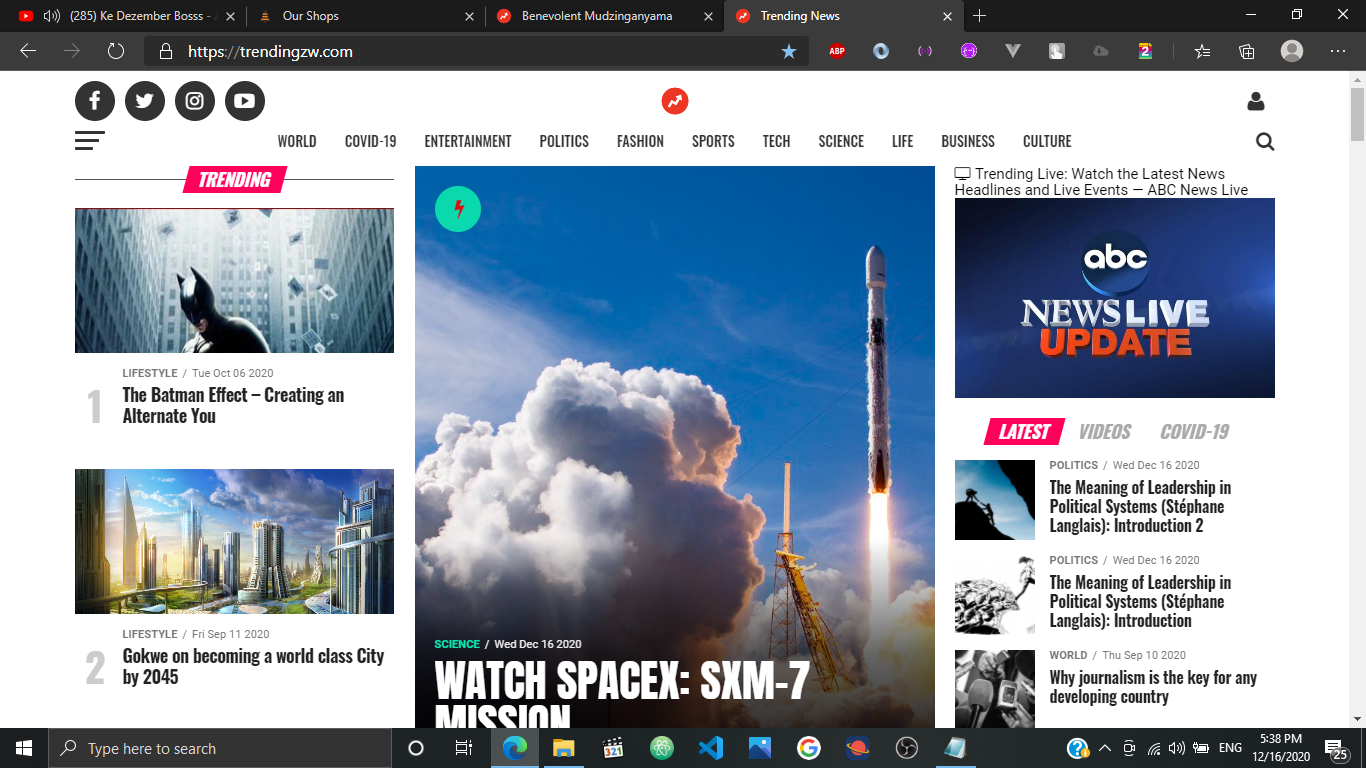Click the futuristic city article thumbnail
The width and height of the screenshot is (1366, 768).
tap(234, 541)
